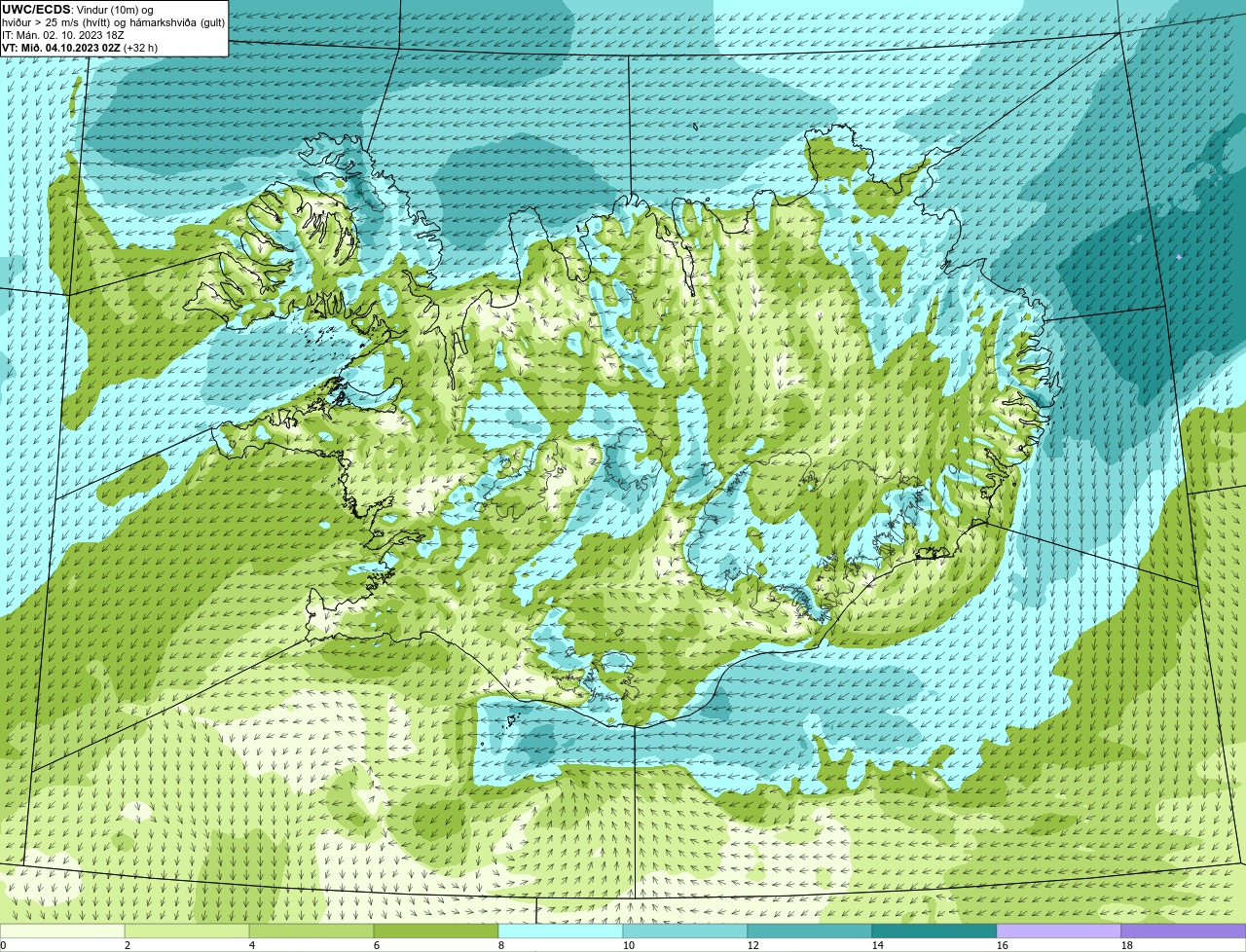Click the "VT: Mið. 04.10.2023 02Z" valid-time line

(x=61, y=48)
